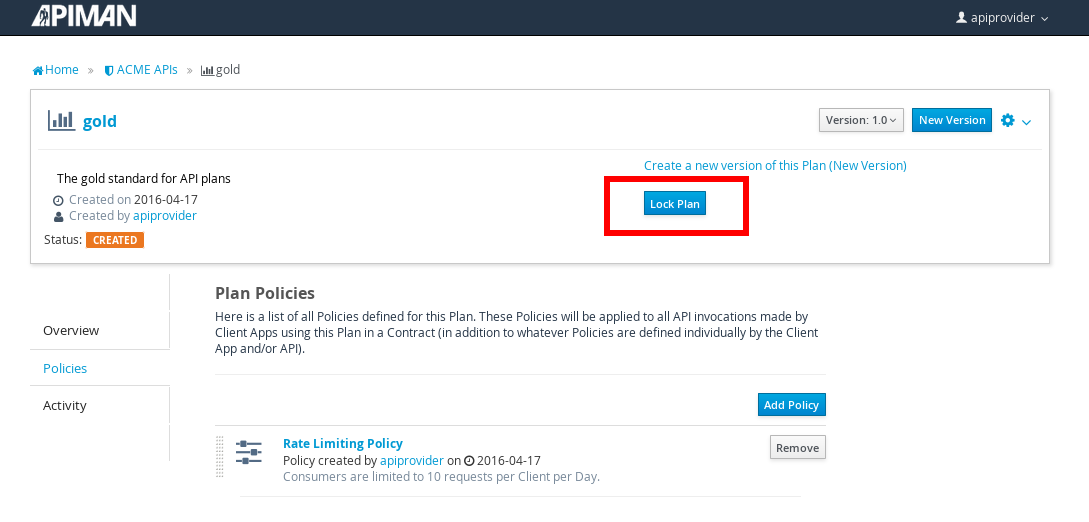Open the apiprovider user menu

pos(1002,18)
